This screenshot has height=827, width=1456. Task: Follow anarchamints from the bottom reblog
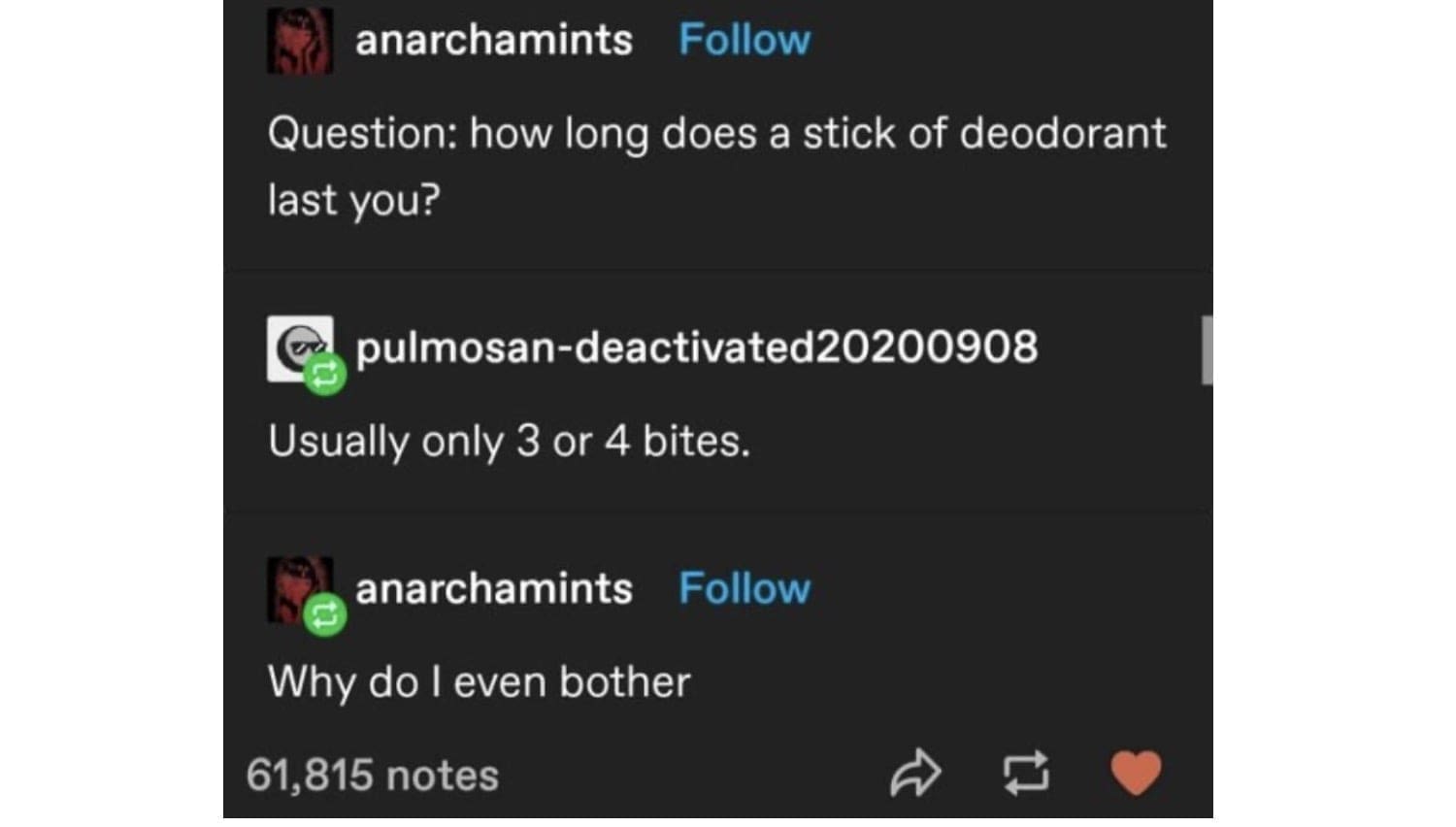(x=745, y=588)
